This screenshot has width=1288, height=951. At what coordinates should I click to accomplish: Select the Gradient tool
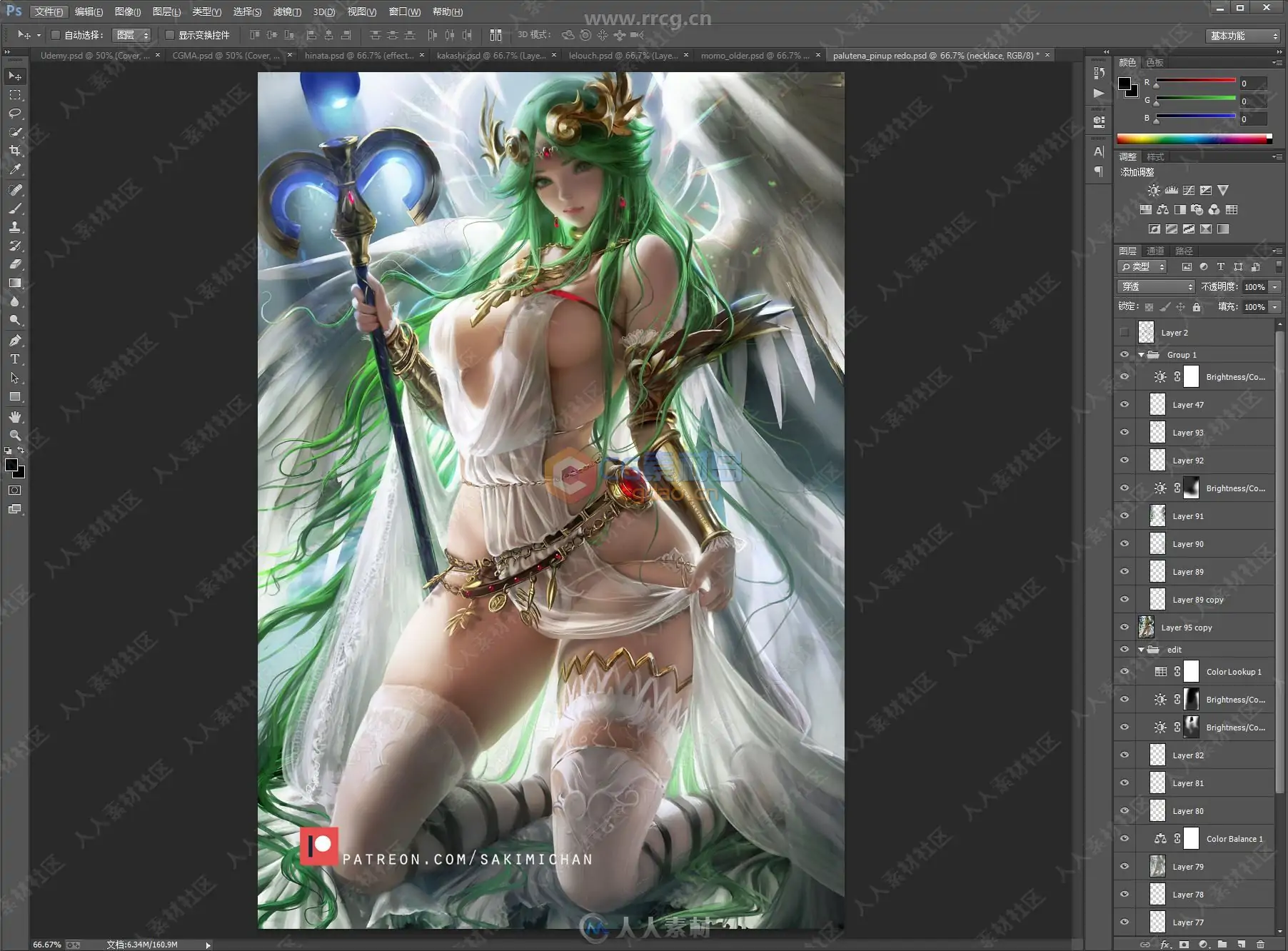[x=15, y=283]
